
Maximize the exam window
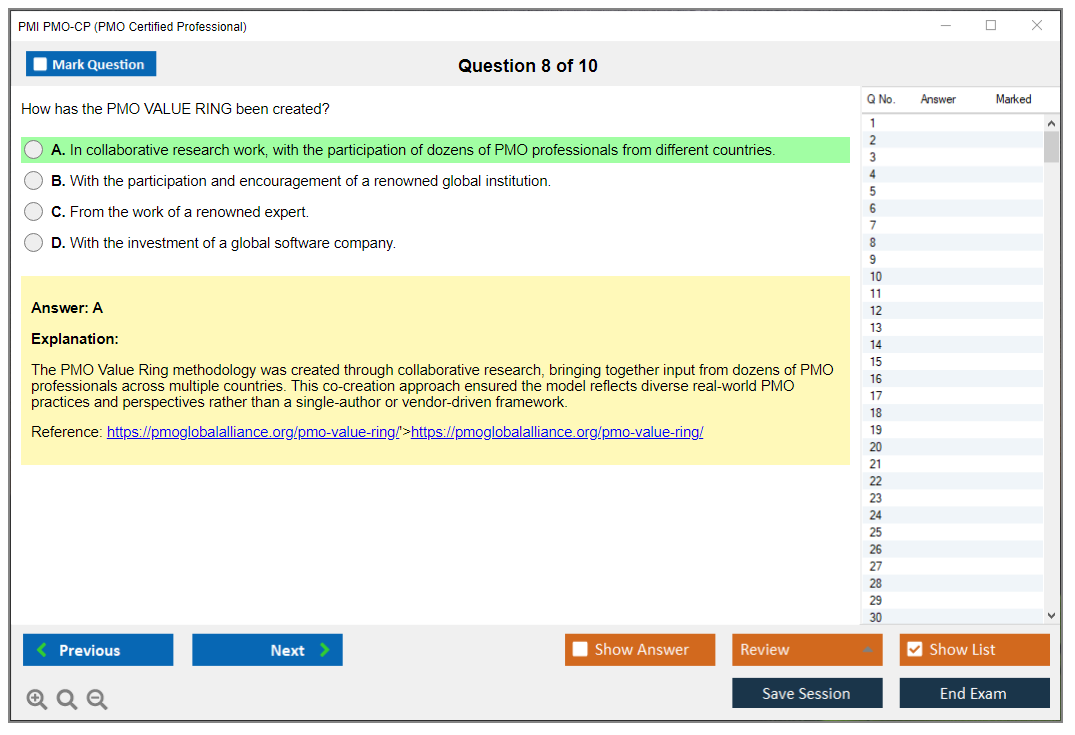[x=991, y=26]
